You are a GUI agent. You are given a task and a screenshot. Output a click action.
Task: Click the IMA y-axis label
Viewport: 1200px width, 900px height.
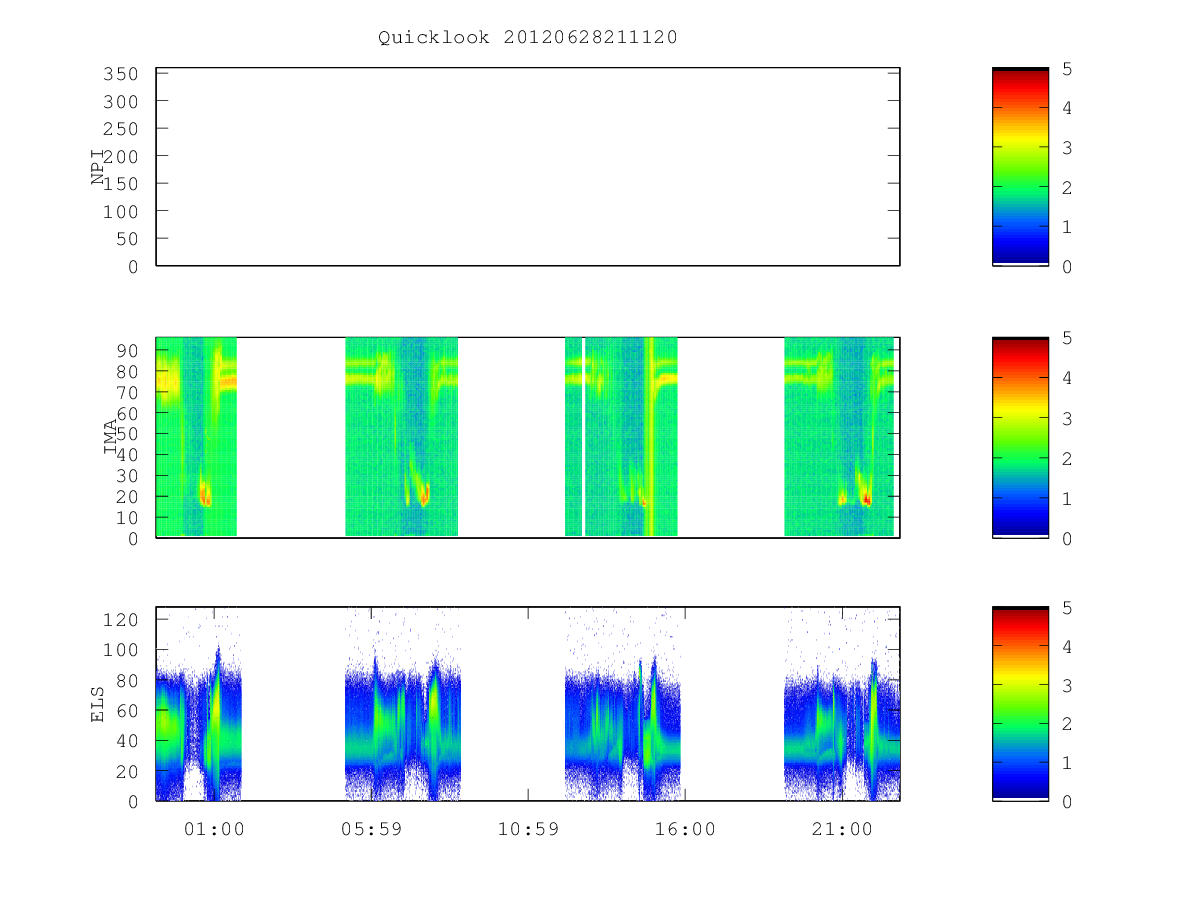click(110, 438)
